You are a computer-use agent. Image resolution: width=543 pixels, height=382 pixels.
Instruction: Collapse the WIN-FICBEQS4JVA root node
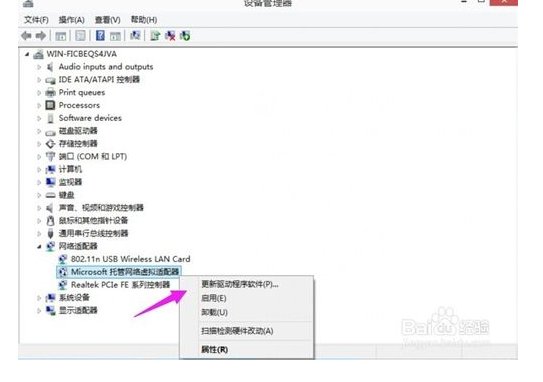[x=27, y=54]
